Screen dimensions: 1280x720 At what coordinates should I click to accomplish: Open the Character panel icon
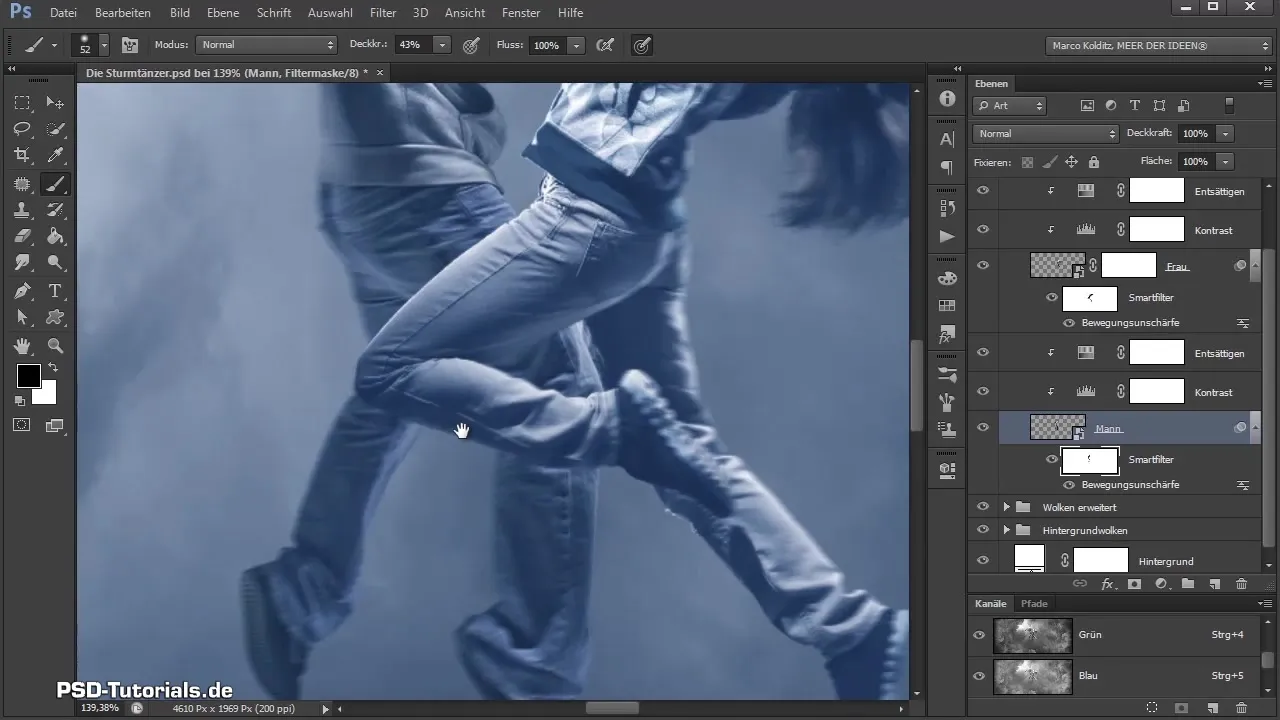coord(947,139)
